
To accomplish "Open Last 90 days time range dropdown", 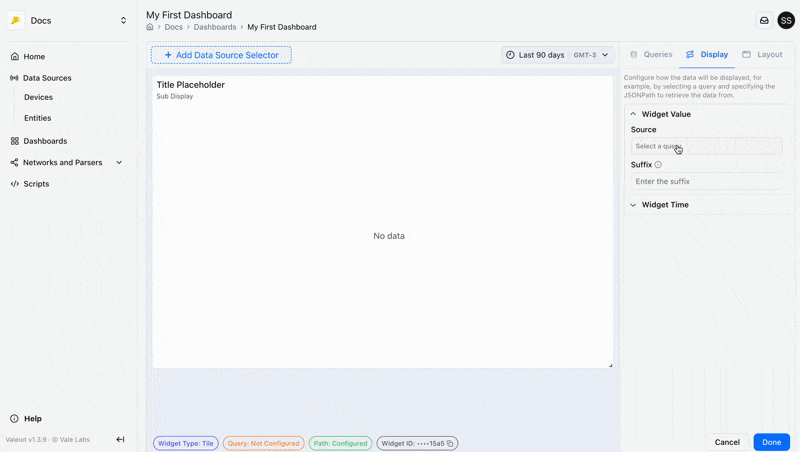I will pos(557,55).
